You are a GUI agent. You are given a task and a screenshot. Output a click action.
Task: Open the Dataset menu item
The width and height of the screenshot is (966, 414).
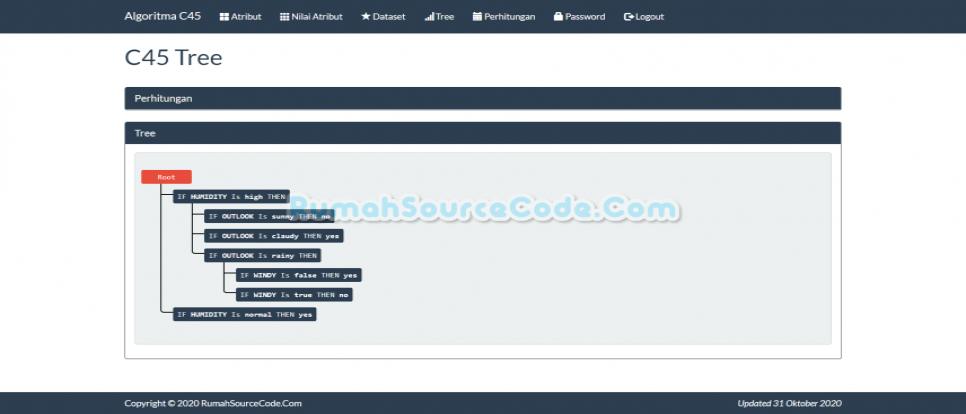[383, 17]
